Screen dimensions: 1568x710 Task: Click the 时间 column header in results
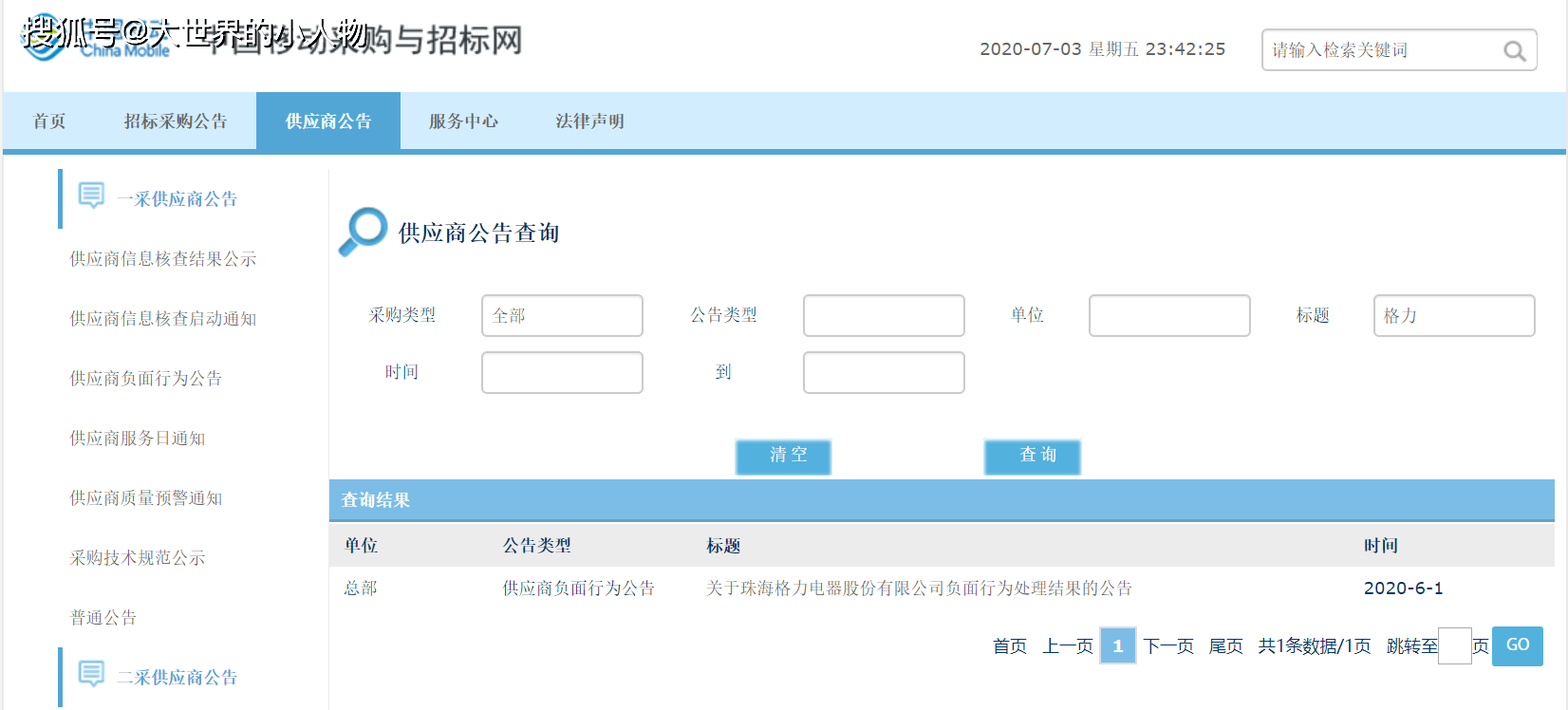click(1381, 546)
